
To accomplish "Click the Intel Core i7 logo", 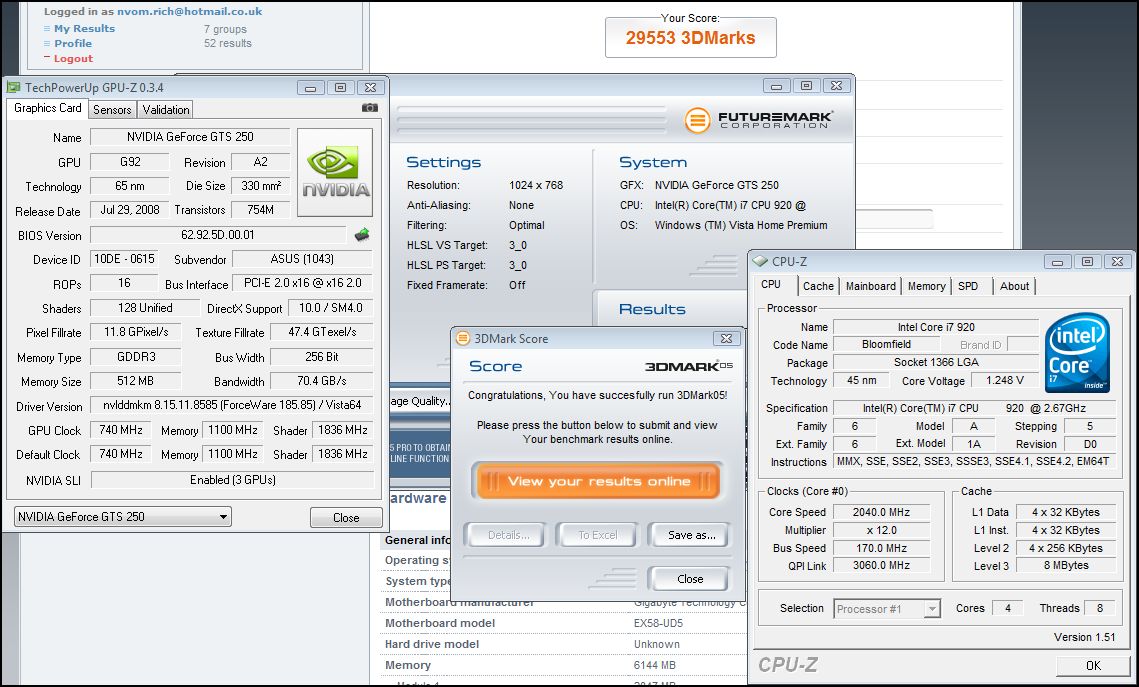I will pyautogui.click(x=1077, y=352).
